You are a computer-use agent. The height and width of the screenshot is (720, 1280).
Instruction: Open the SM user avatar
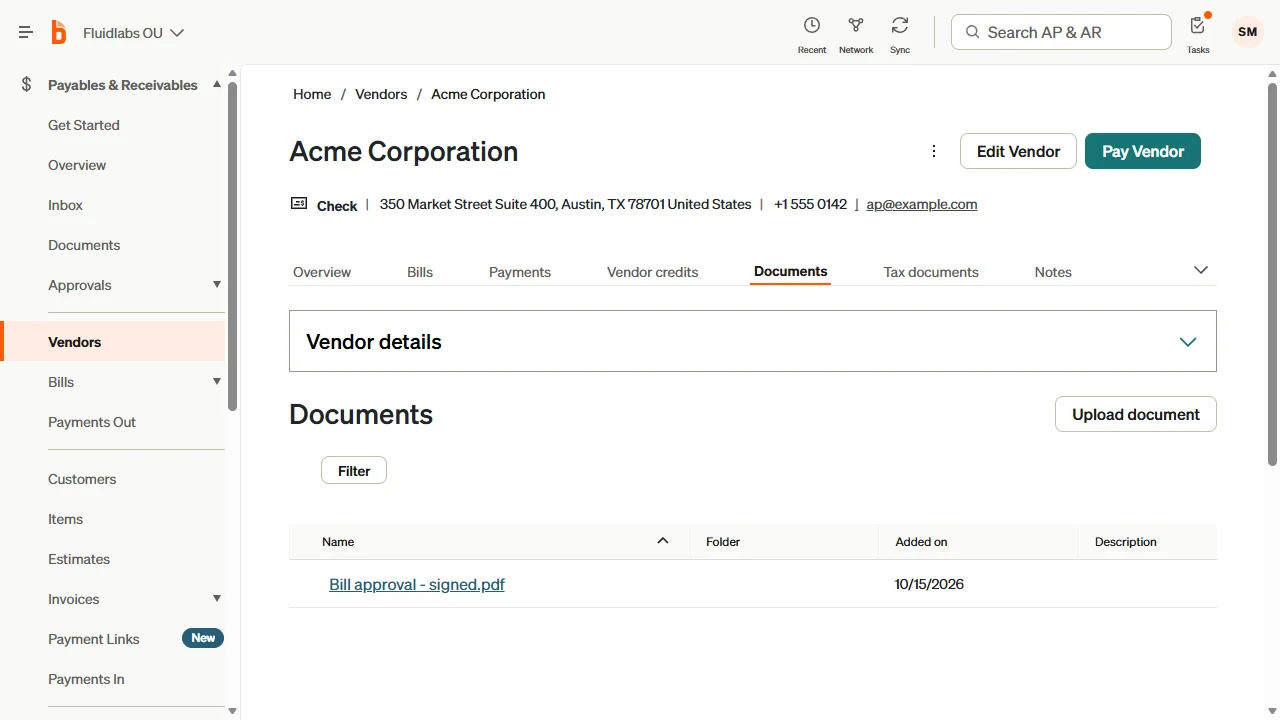pos(1247,32)
